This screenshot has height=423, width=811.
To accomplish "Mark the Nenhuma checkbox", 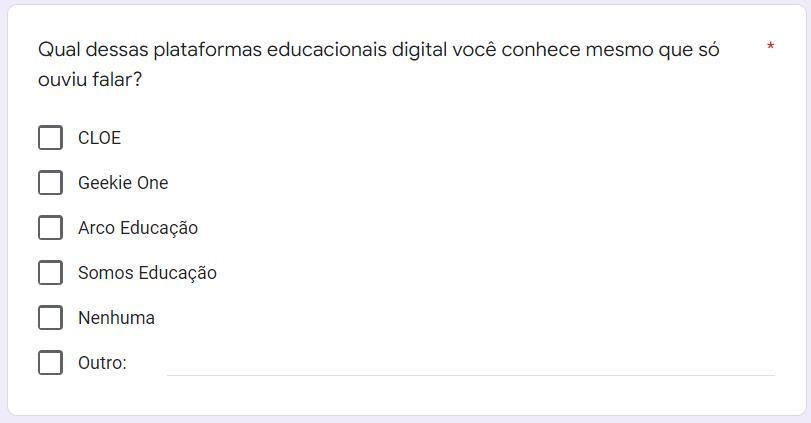I will [50, 318].
